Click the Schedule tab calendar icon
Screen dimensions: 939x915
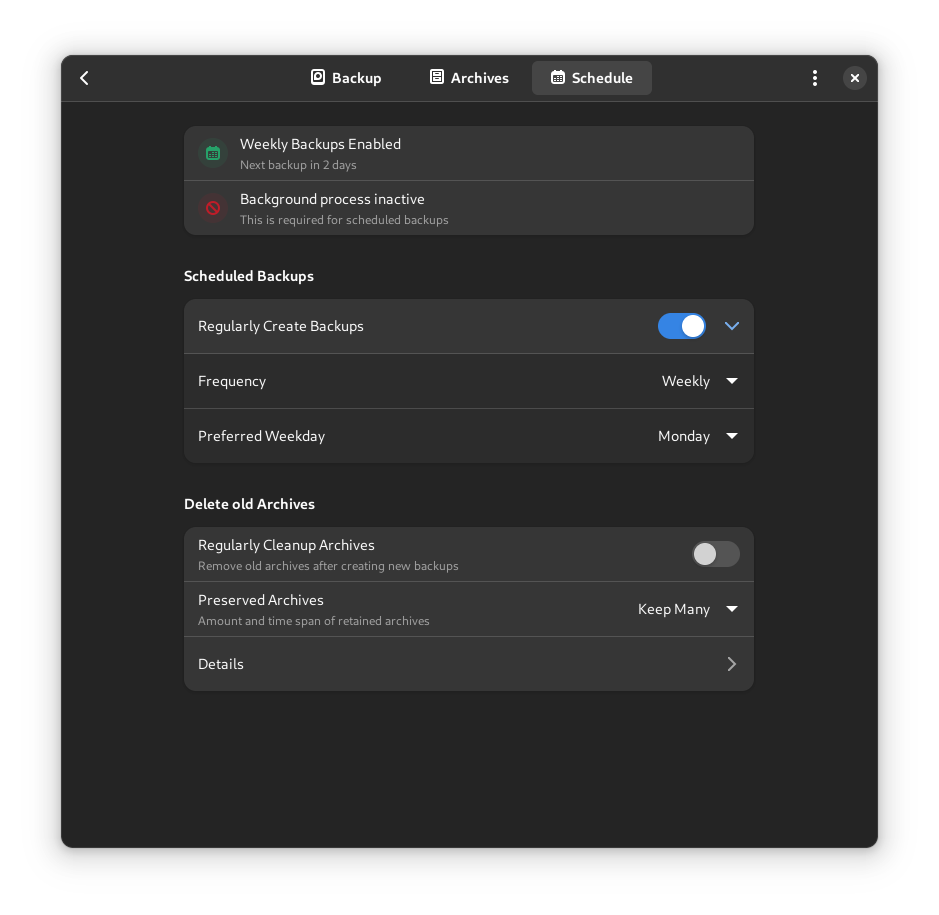click(558, 77)
